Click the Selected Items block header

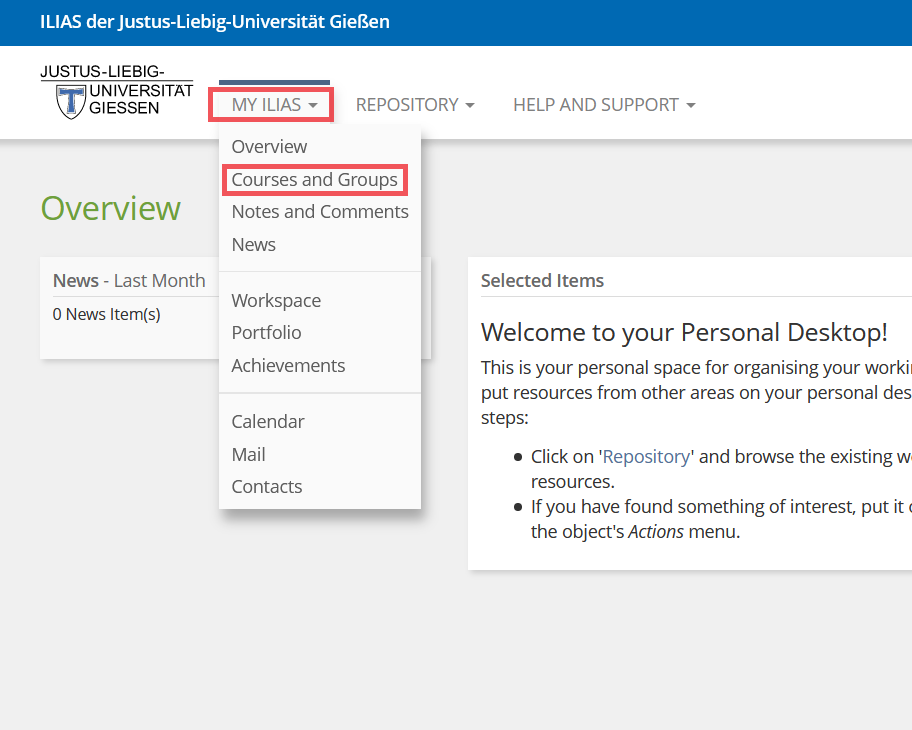coord(542,281)
